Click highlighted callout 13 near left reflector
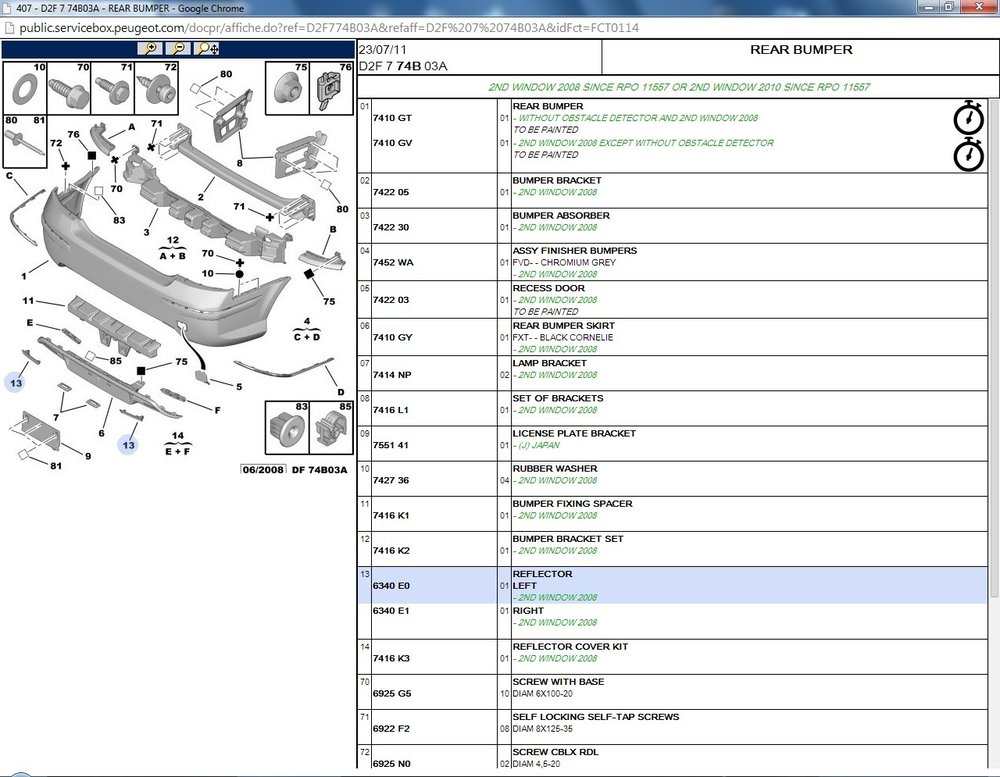This screenshot has height=777, width=1000. [16, 383]
